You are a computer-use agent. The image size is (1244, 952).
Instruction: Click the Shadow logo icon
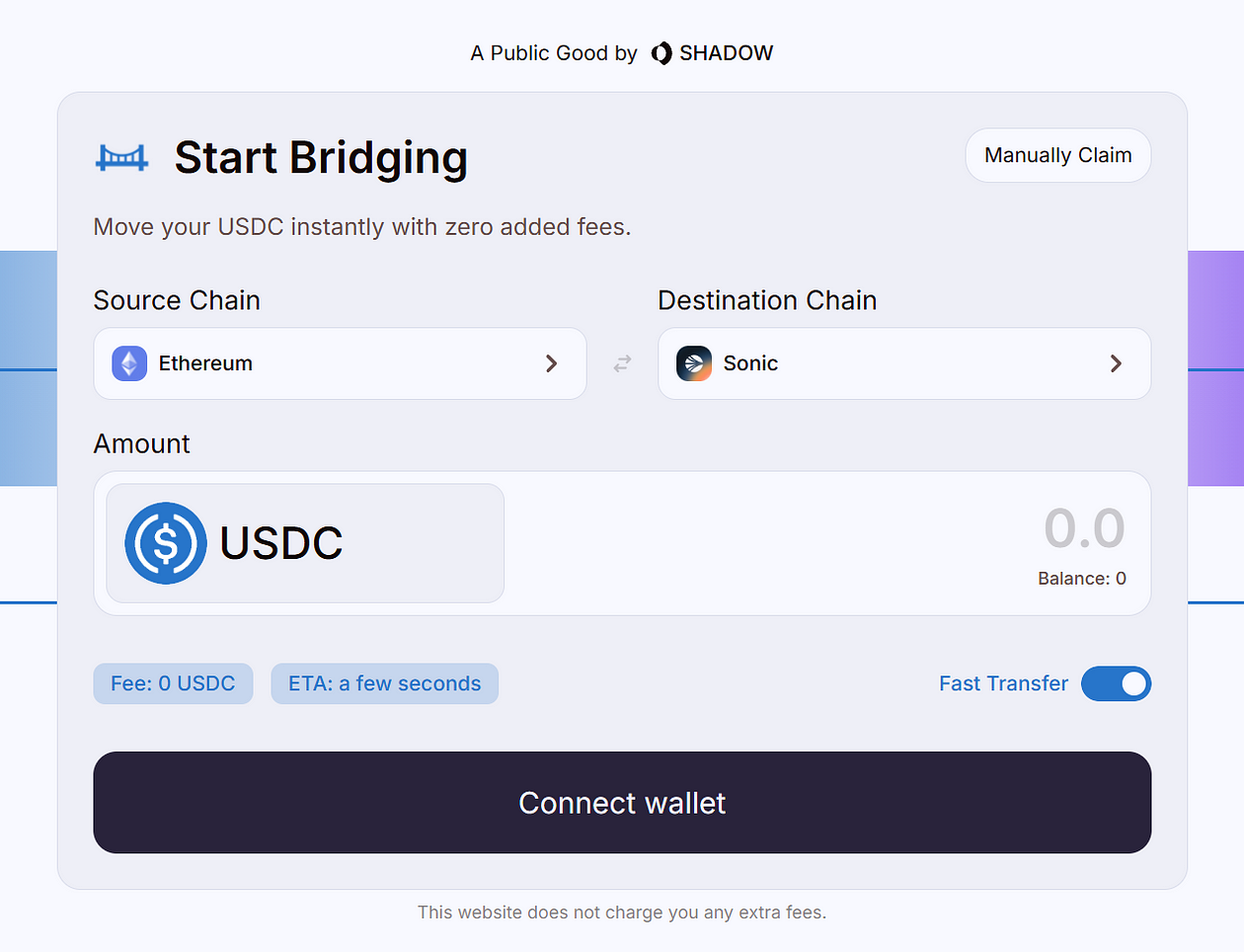(x=661, y=53)
